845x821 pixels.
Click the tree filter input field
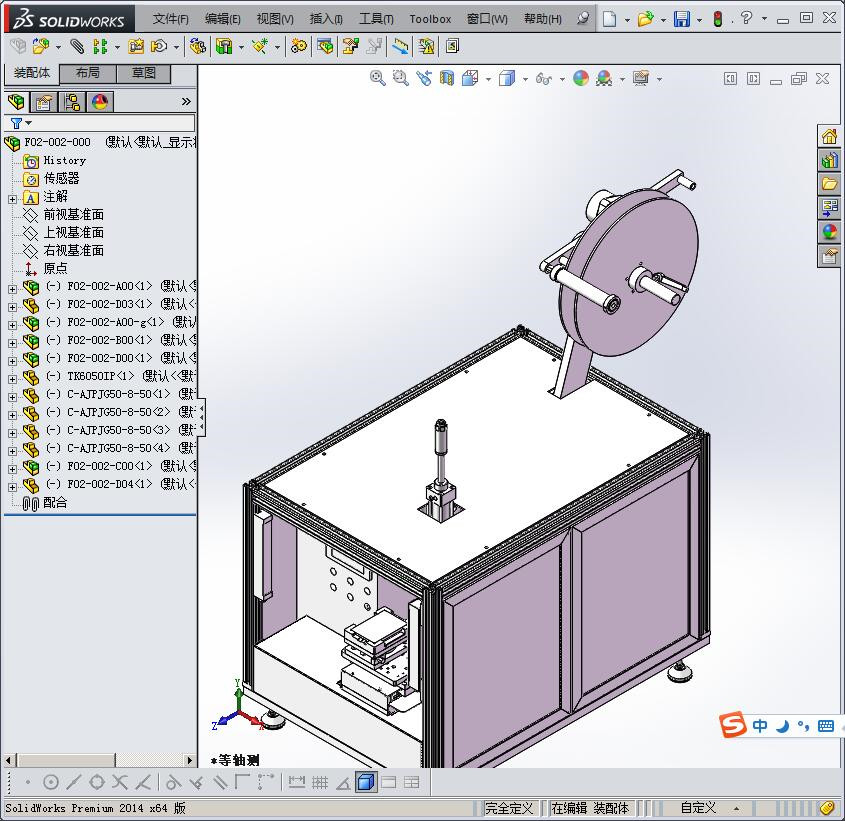pyautogui.click(x=113, y=123)
